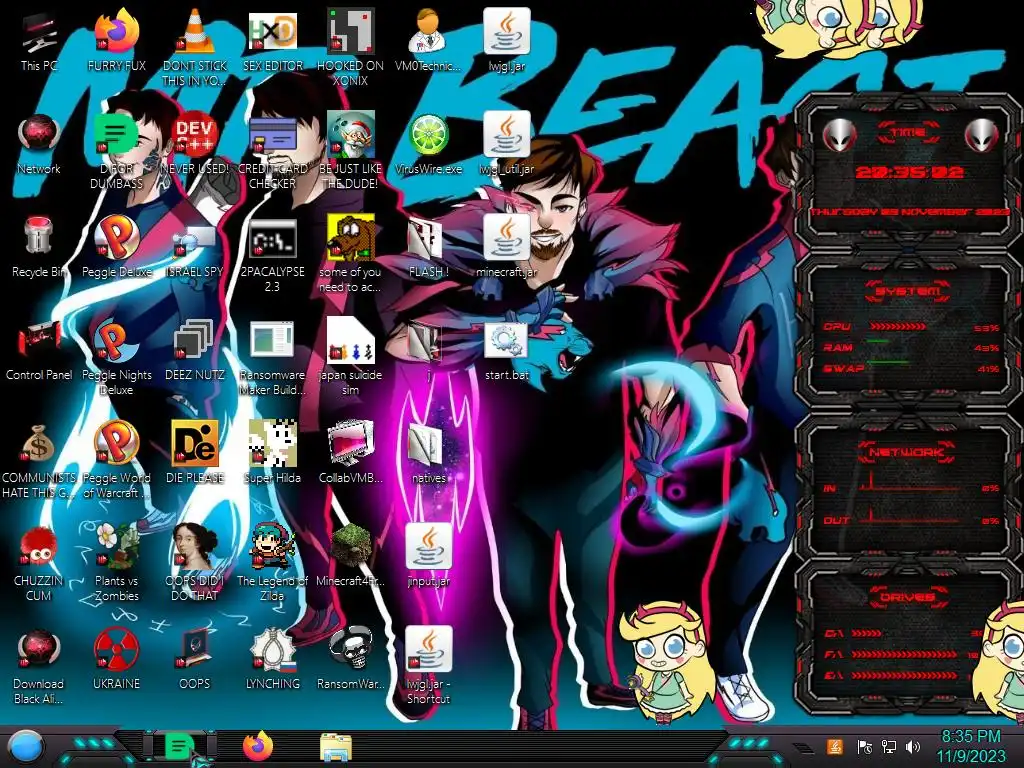Launch Dev-C++ NEVER USED shortcut
Viewport: 1024px width, 768px height.
(195, 144)
